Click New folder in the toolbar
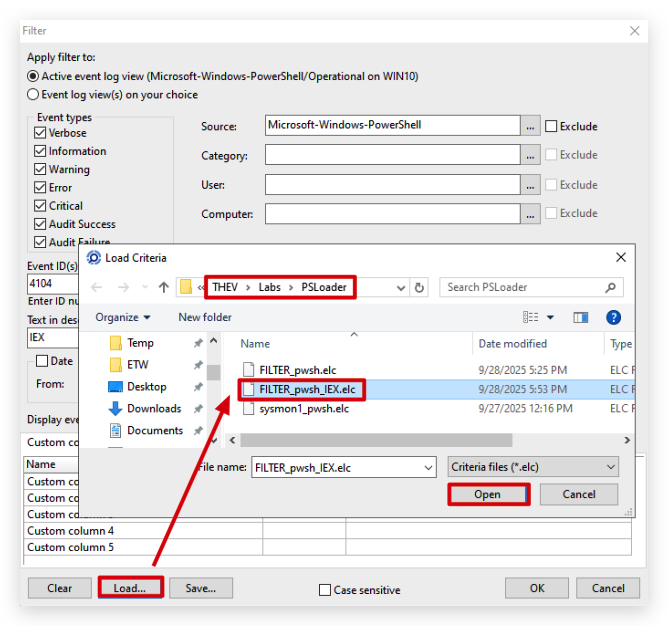Viewport: 668px width, 626px height. 205,317
